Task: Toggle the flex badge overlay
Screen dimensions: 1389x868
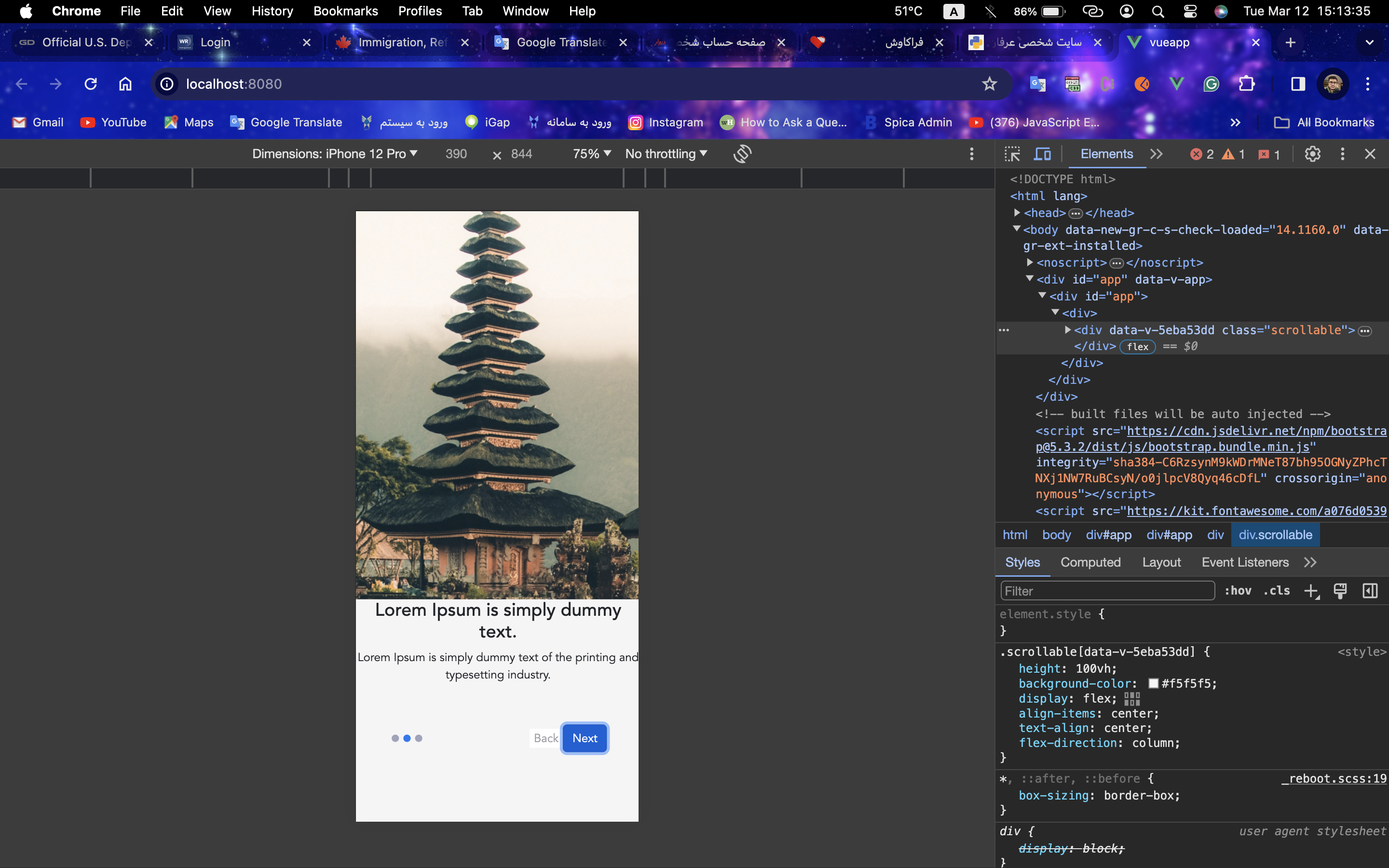Action: tap(1138, 346)
